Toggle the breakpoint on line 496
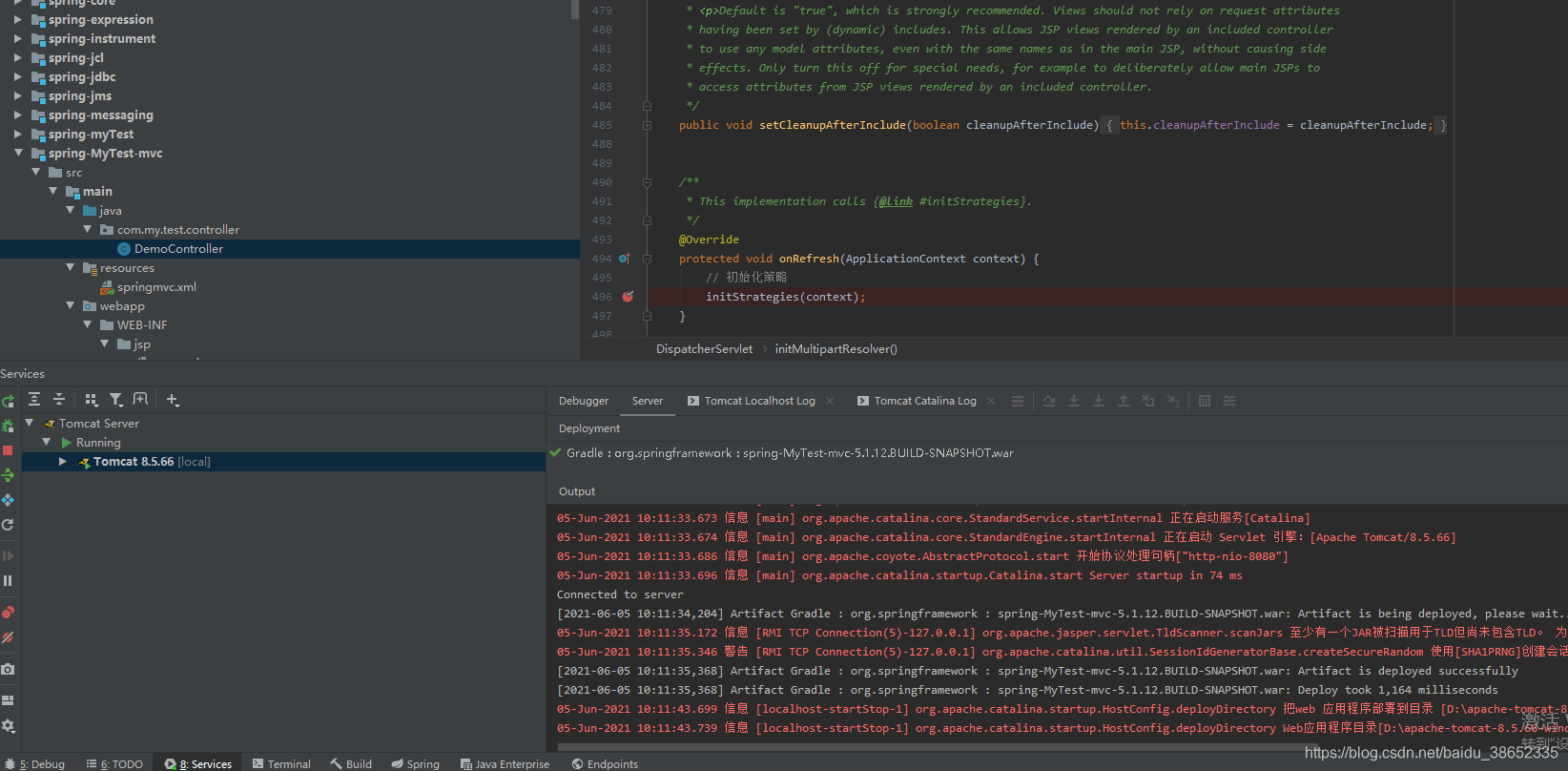Screen dimensions: 1568x771 [628, 297]
